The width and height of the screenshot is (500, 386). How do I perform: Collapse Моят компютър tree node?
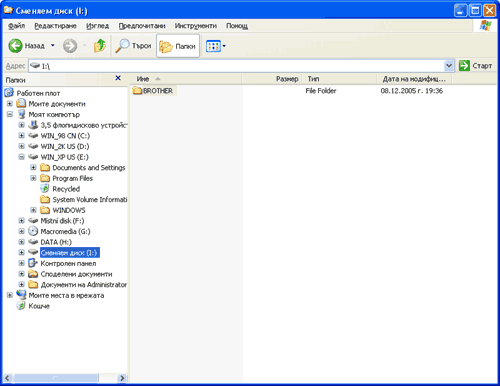(10, 114)
